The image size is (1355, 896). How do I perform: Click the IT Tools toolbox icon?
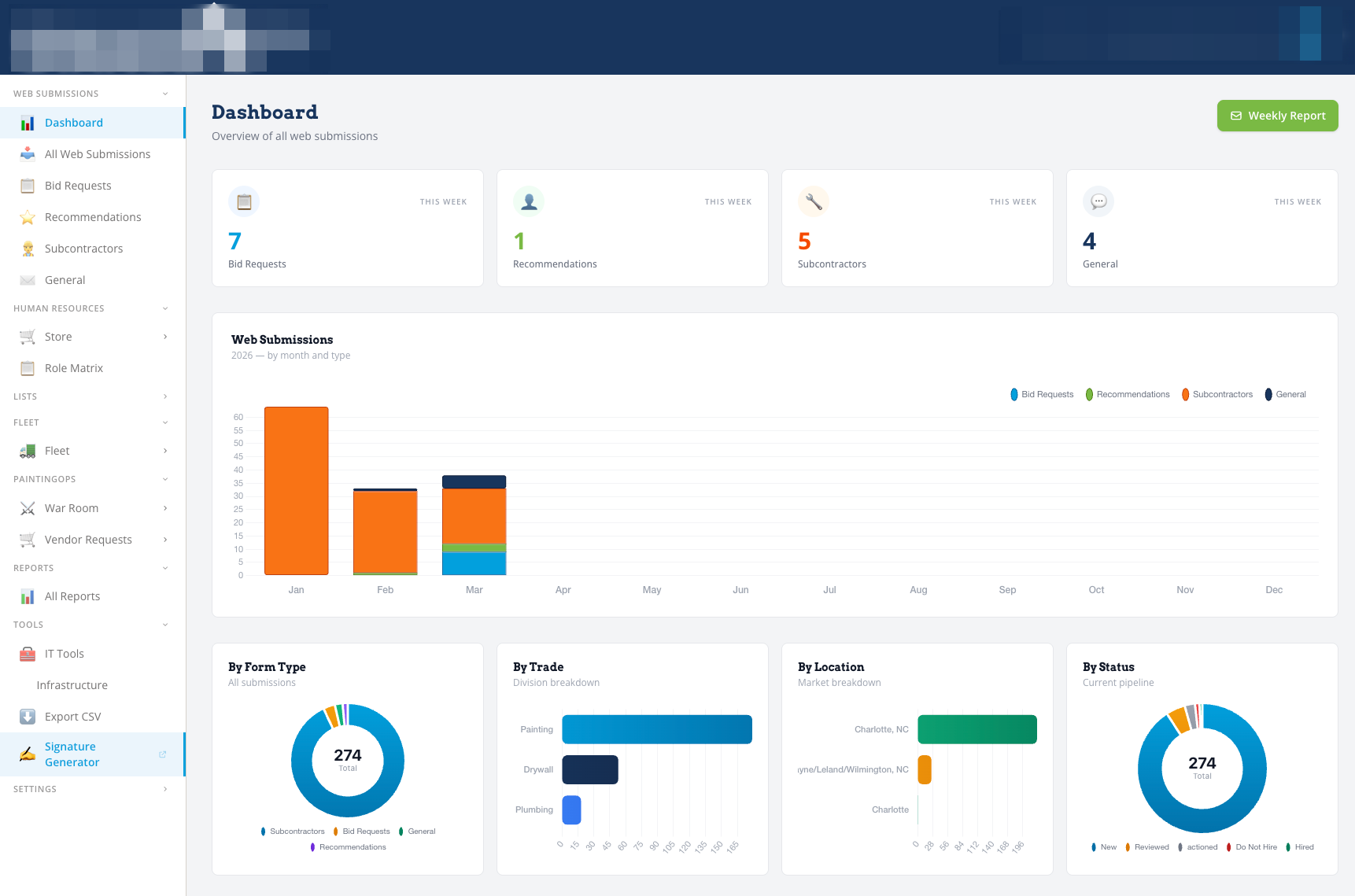tap(28, 654)
